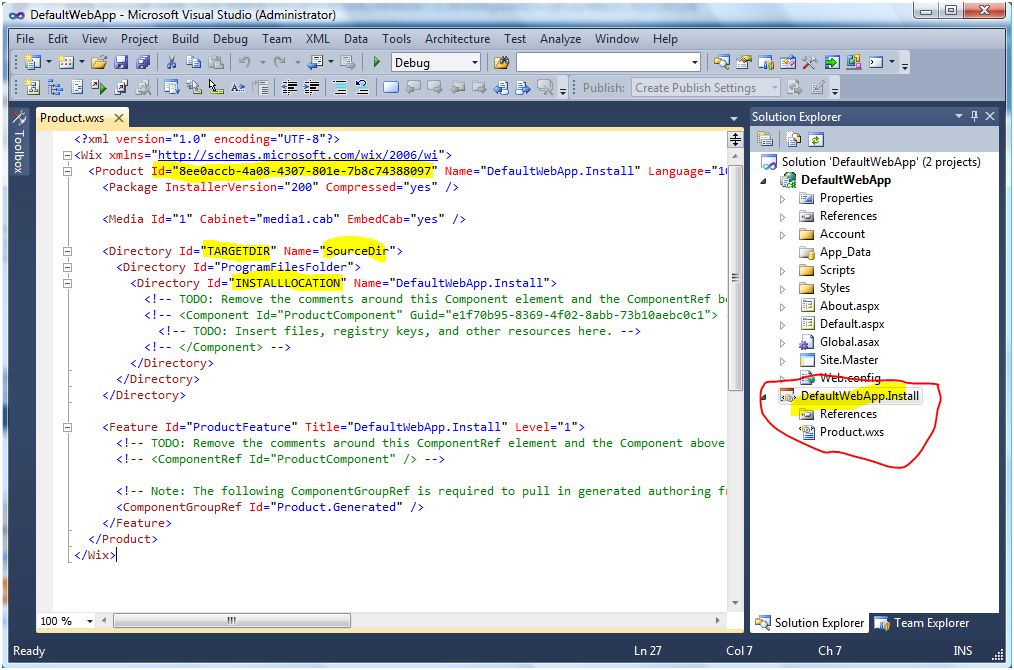Collapse the TARGETDIR Directory outlining box

tap(67, 251)
